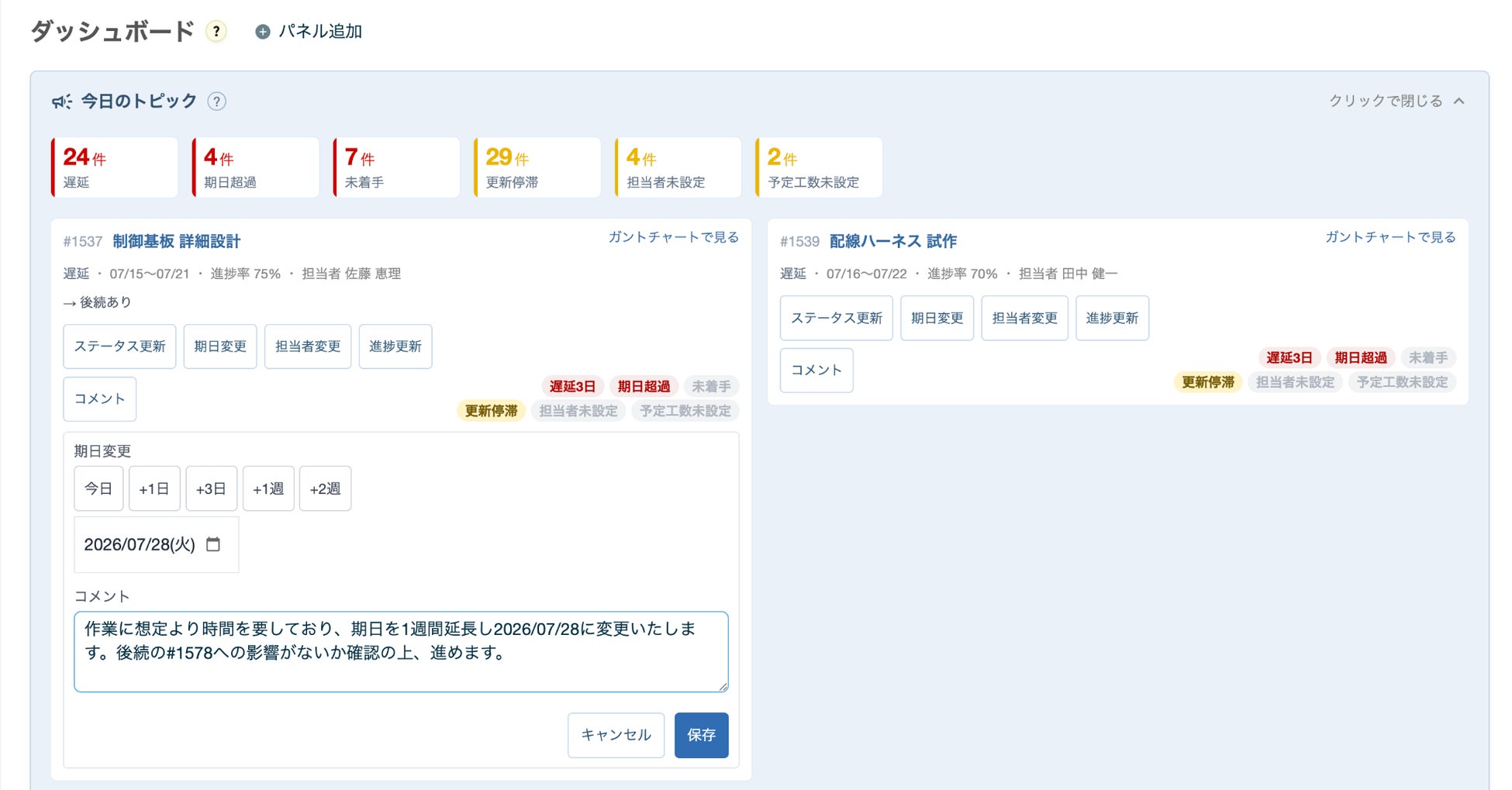Click 担当者 佐藤 恵理 text
Screen dimensions: 1512x790
pos(351,274)
